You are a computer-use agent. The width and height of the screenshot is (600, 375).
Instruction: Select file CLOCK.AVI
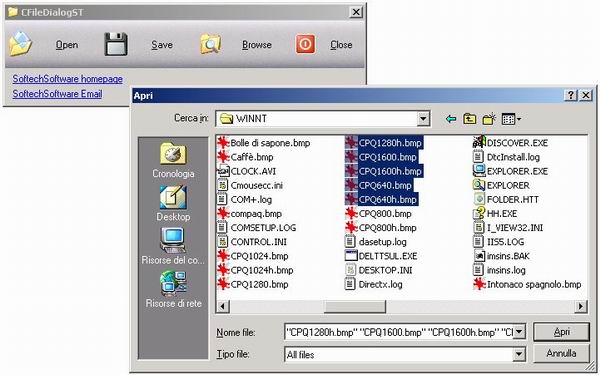click(x=246, y=171)
